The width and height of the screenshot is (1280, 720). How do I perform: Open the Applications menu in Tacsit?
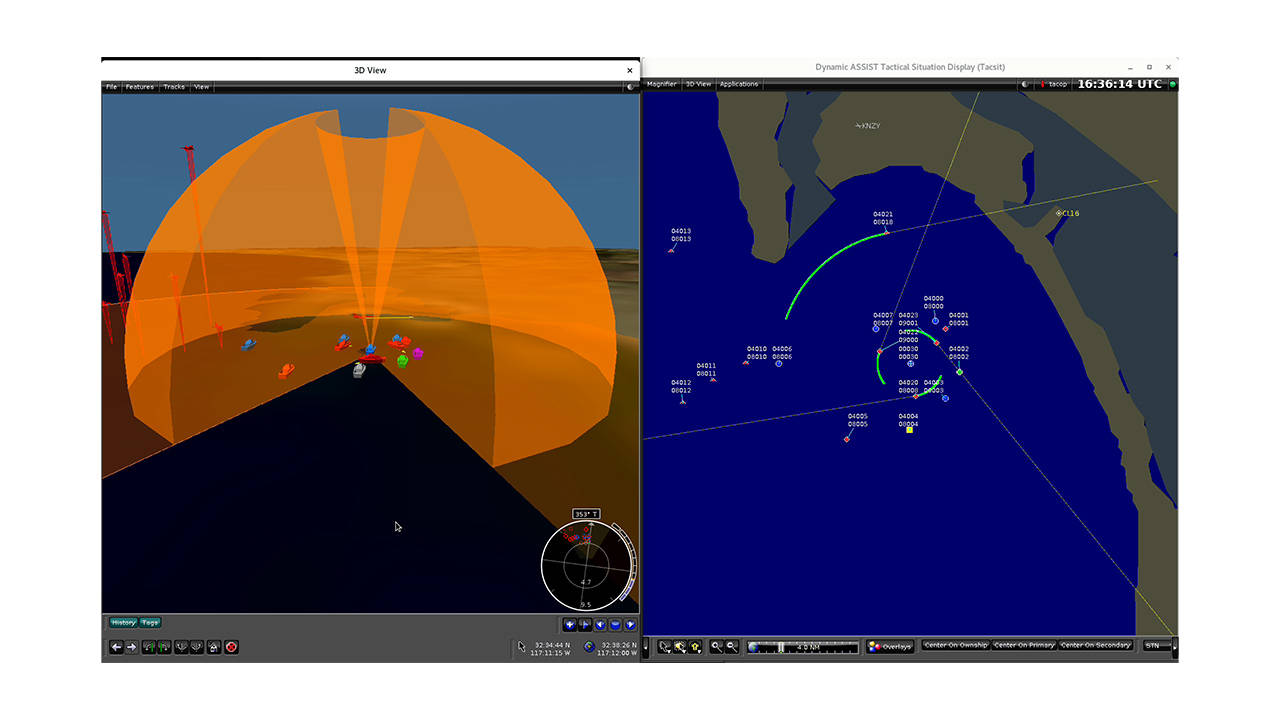coord(739,84)
